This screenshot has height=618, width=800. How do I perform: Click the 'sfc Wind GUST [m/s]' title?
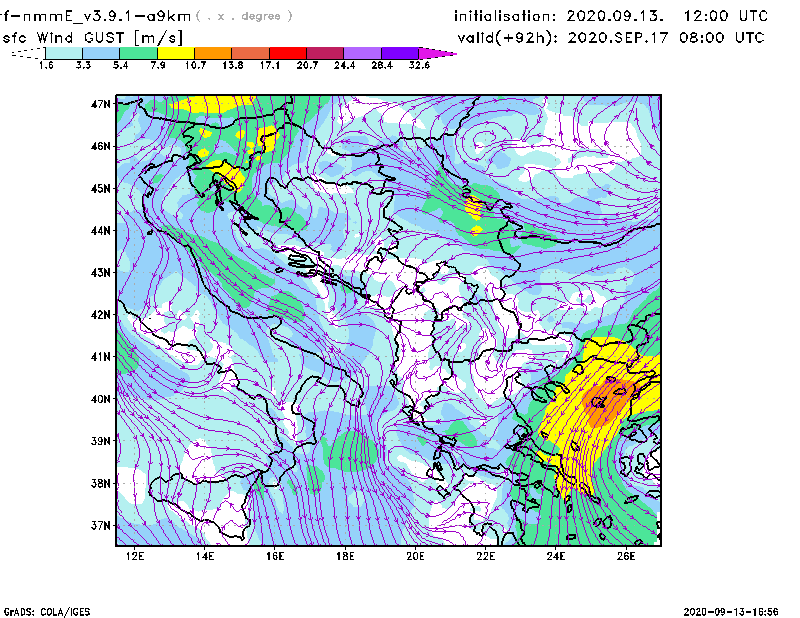[x=92, y=38]
